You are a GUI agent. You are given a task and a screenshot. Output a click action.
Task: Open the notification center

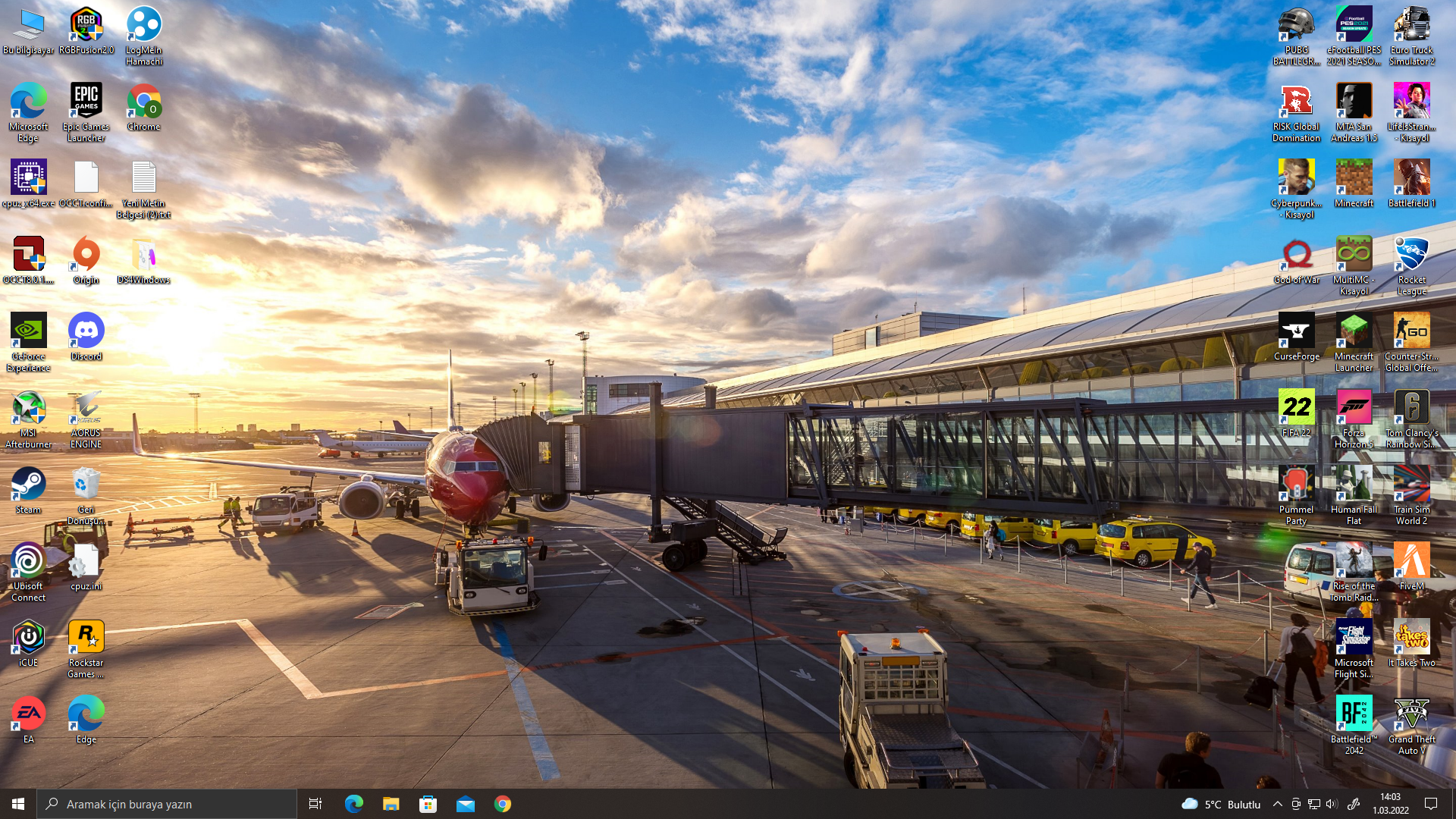1431,804
